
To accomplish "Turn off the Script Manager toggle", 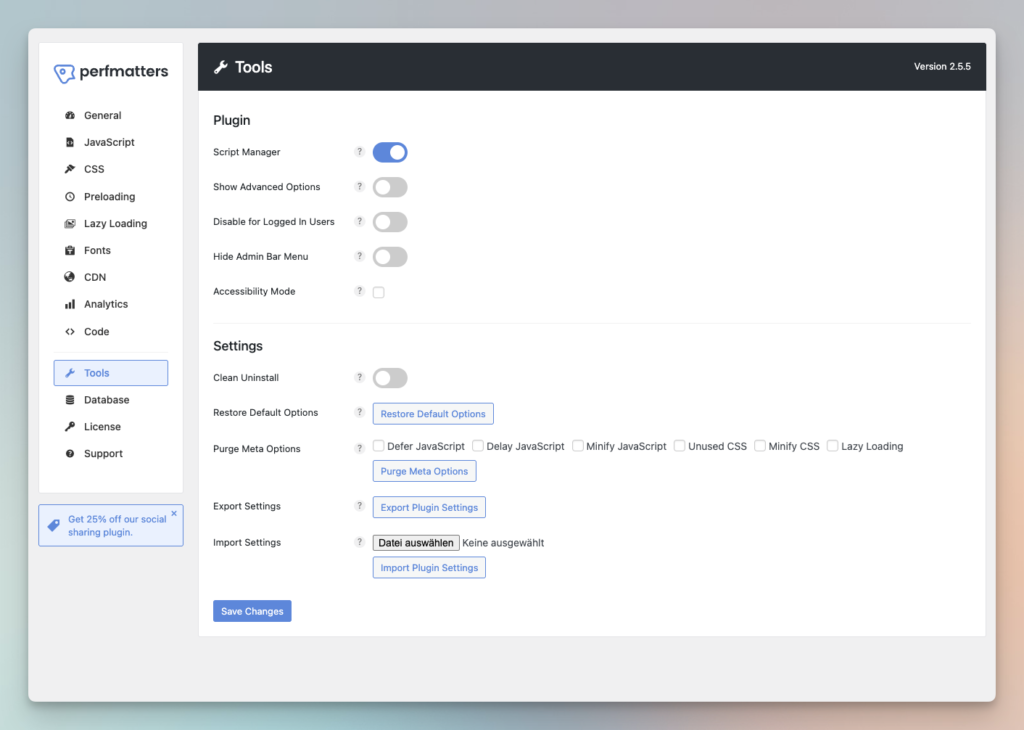I will (x=390, y=152).
